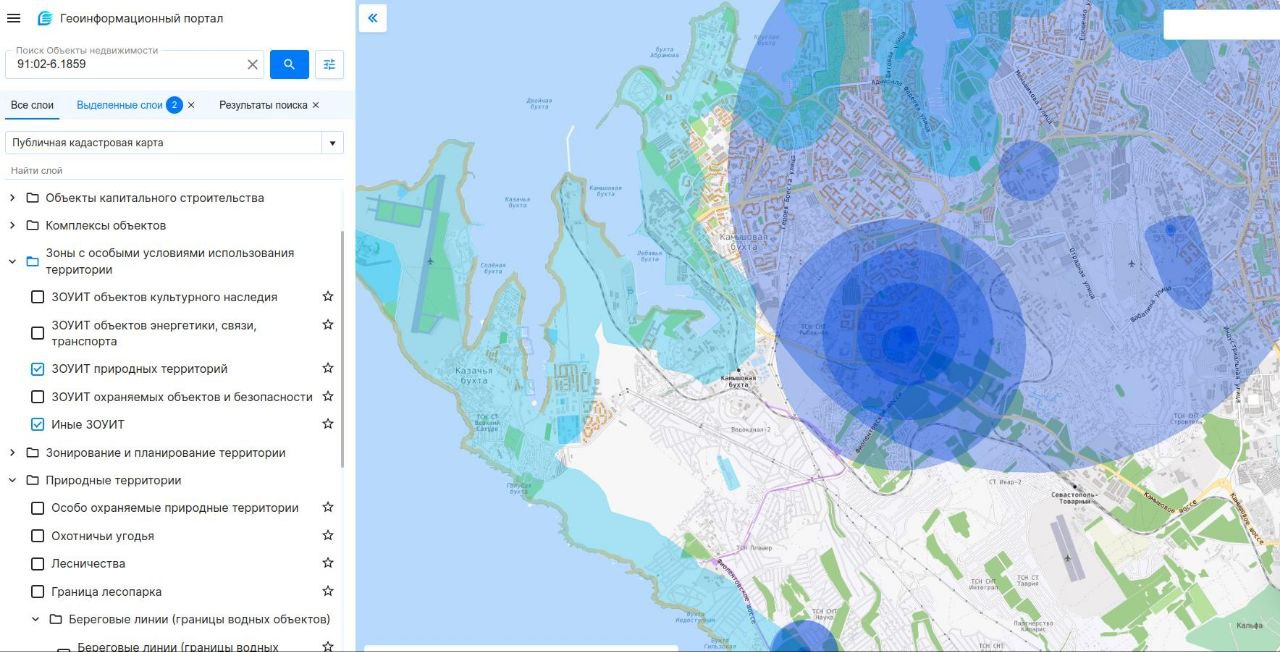Star the ЗОУИТ природных территорий layer
The image size is (1280, 652).
(327, 369)
